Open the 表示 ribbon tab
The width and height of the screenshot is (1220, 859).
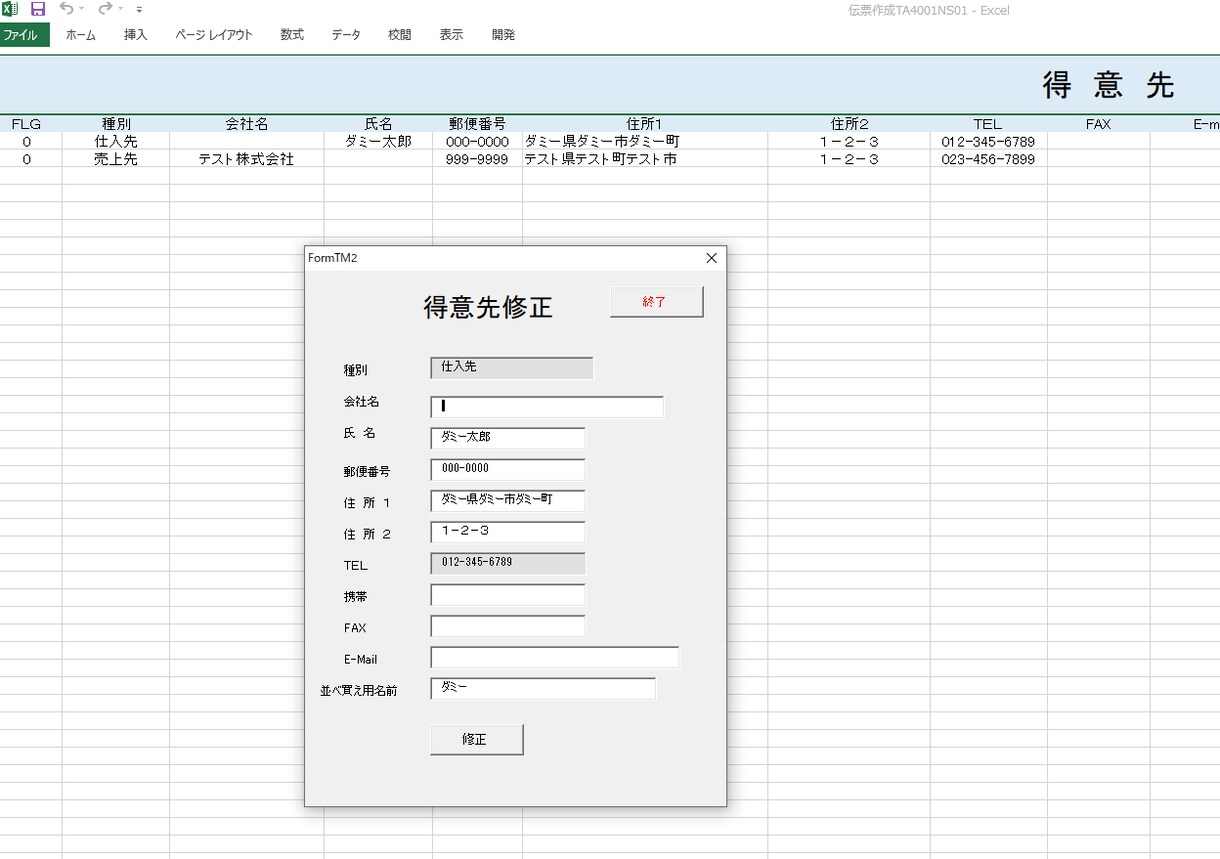(x=452, y=35)
